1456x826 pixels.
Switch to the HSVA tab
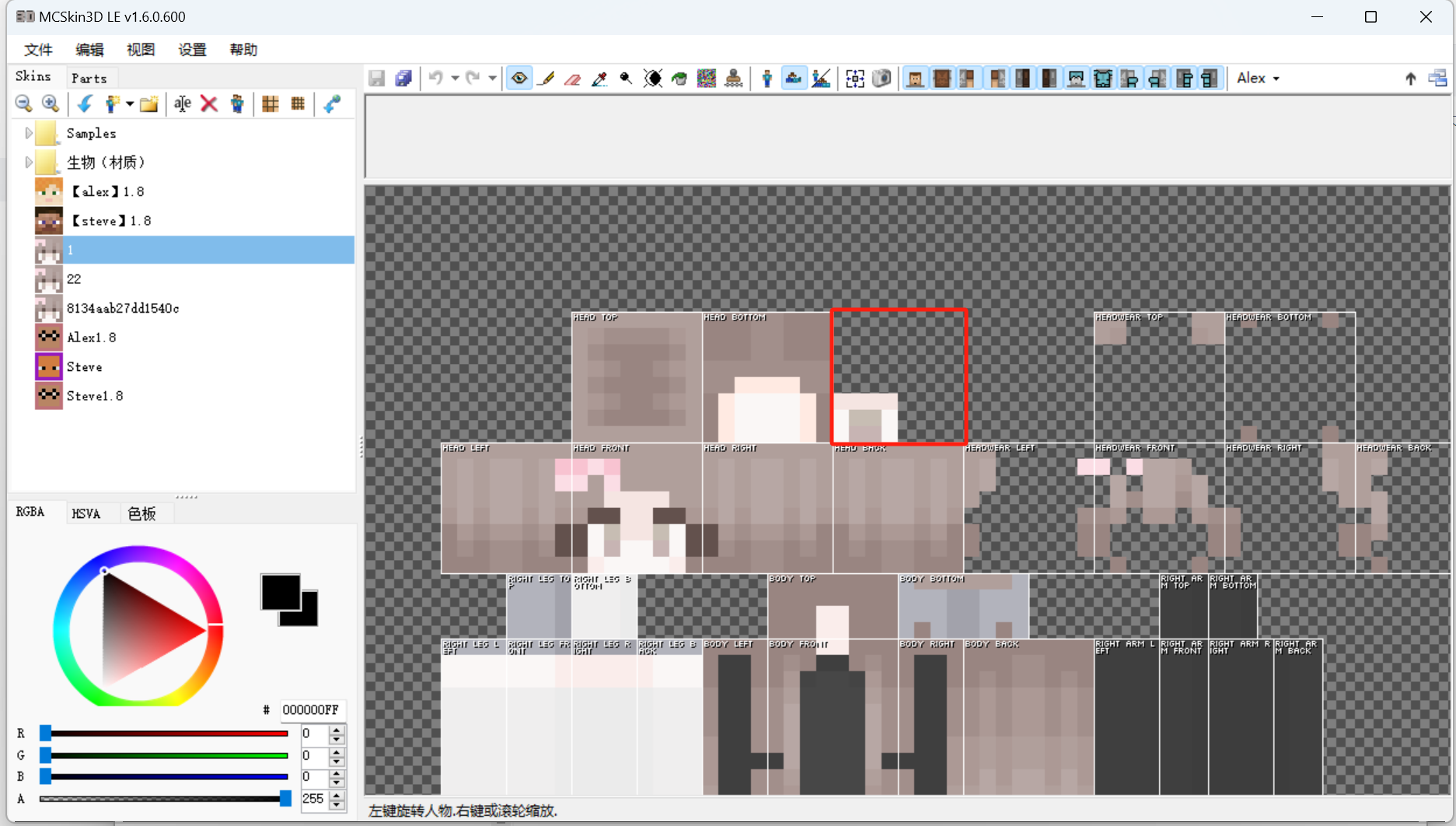click(86, 513)
